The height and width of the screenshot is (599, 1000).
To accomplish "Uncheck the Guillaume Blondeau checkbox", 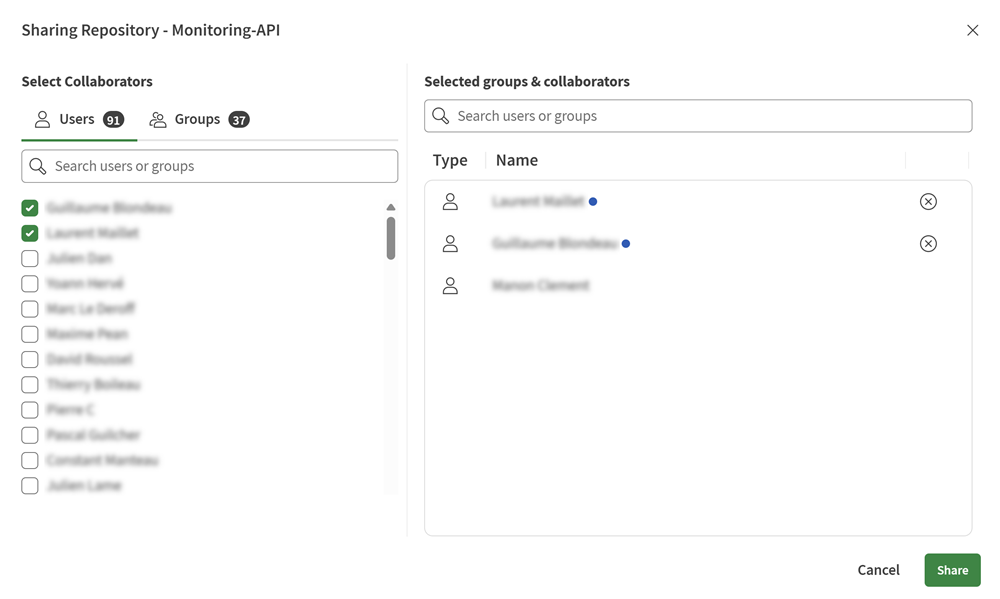I will [29, 208].
